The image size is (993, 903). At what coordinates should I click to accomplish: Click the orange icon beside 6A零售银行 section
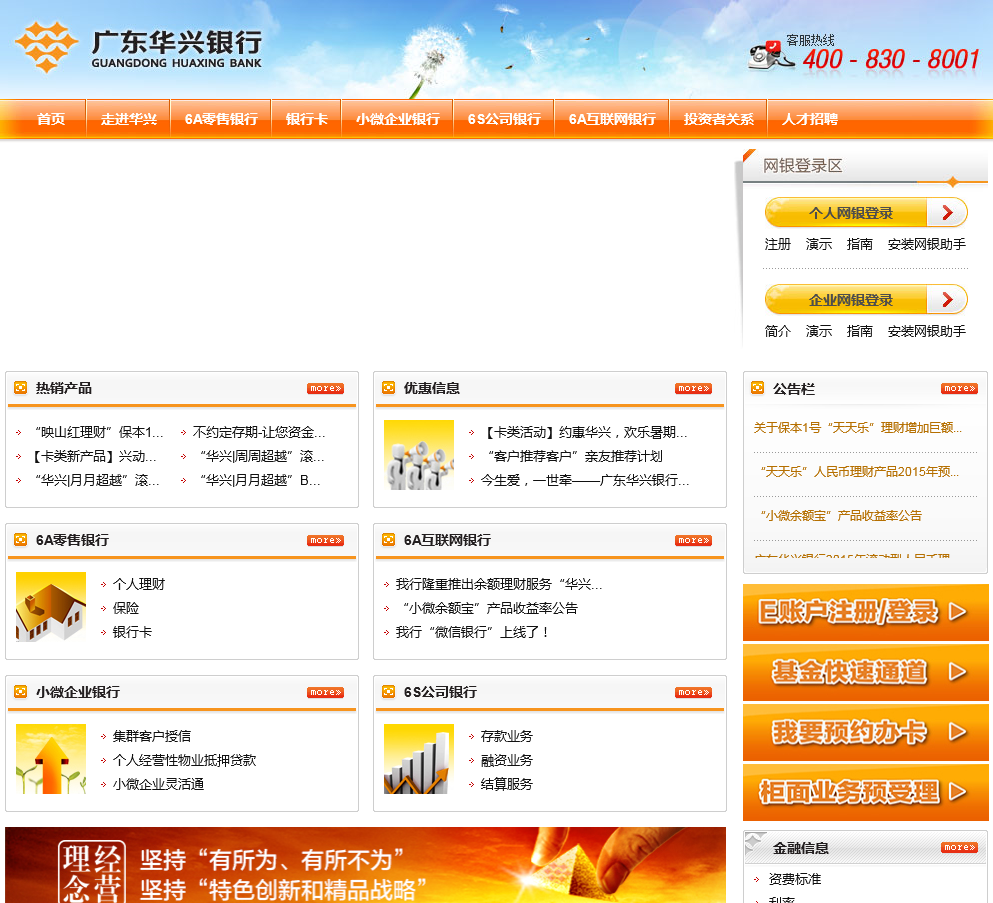pyautogui.click(x=21, y=540)
